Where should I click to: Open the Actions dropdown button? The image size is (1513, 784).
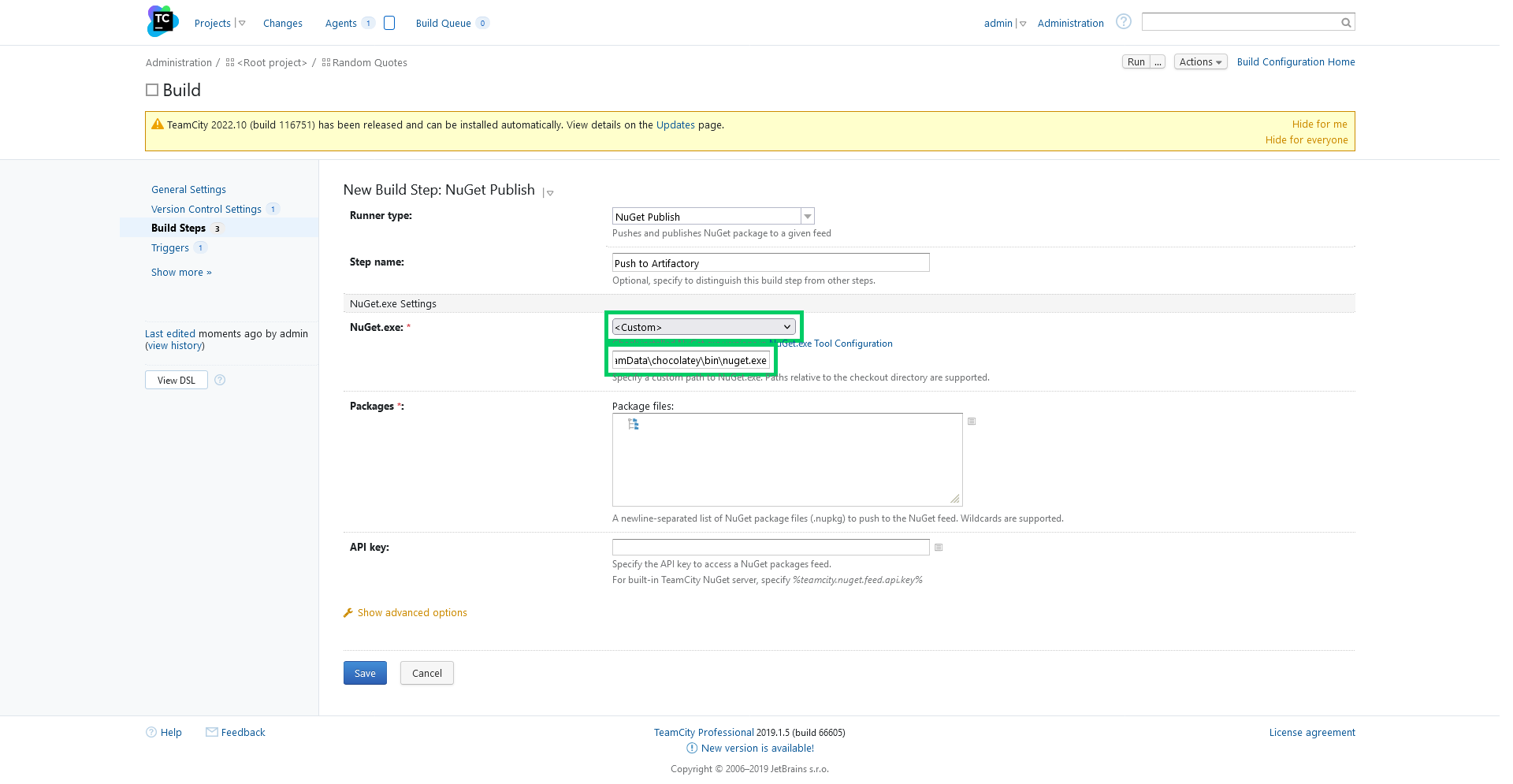coord(1200,61)
